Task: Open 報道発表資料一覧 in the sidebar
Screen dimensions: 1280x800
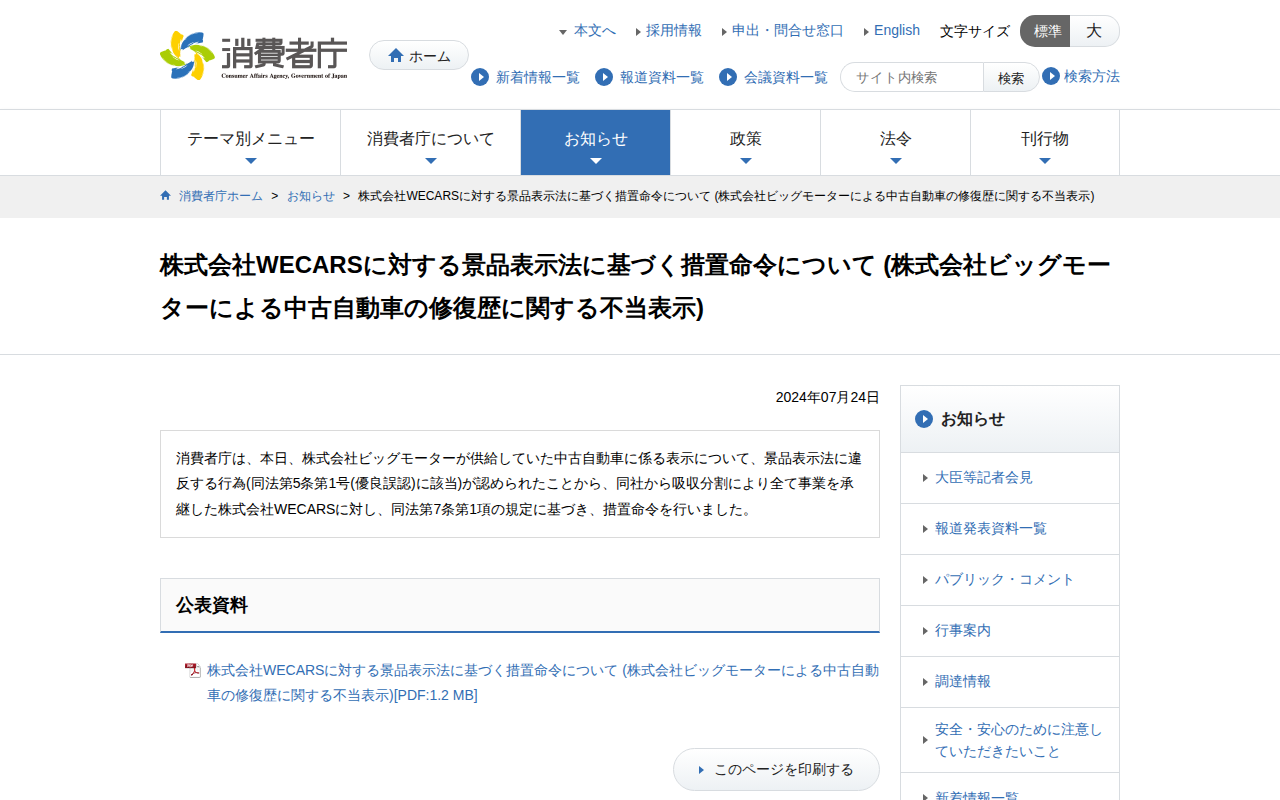Action: point(1010,529)
